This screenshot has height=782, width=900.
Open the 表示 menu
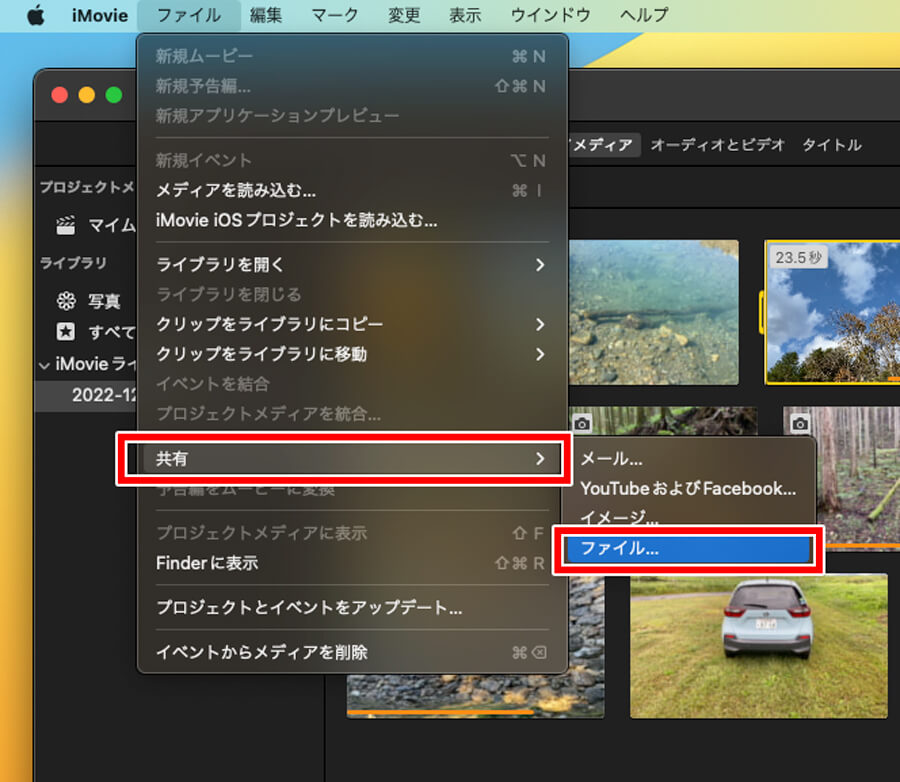pos(465,16)
